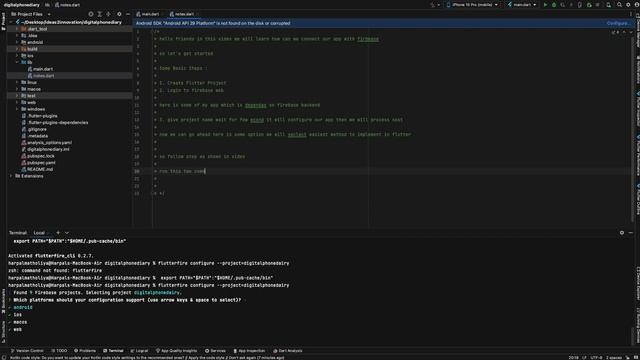The height and width of the screenshot is (360, 640).
Task: Open App Quality Insights tool window
Action: click(176, 351)
